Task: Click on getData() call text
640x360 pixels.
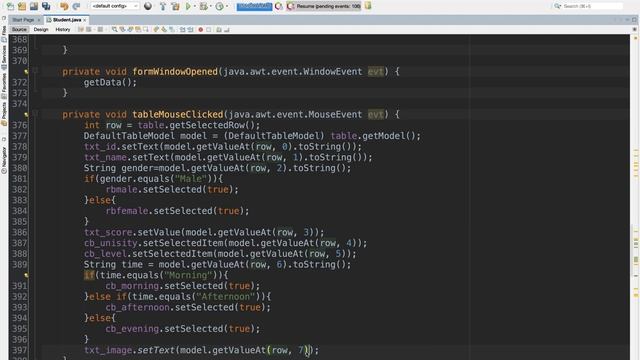Action: pos(110,82)
